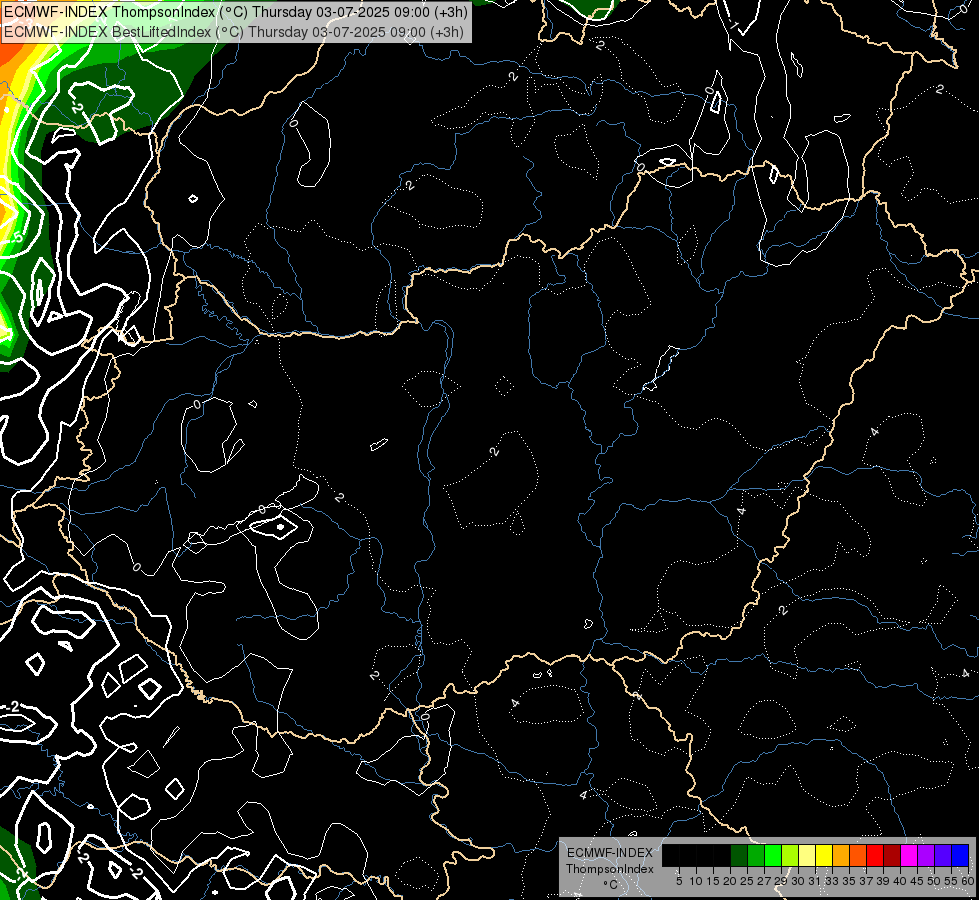Image resolution: width=979 pixels, height=900 pixels.
Task: Select the dark green 20–25 legend swatch
Action: [739, 855]
